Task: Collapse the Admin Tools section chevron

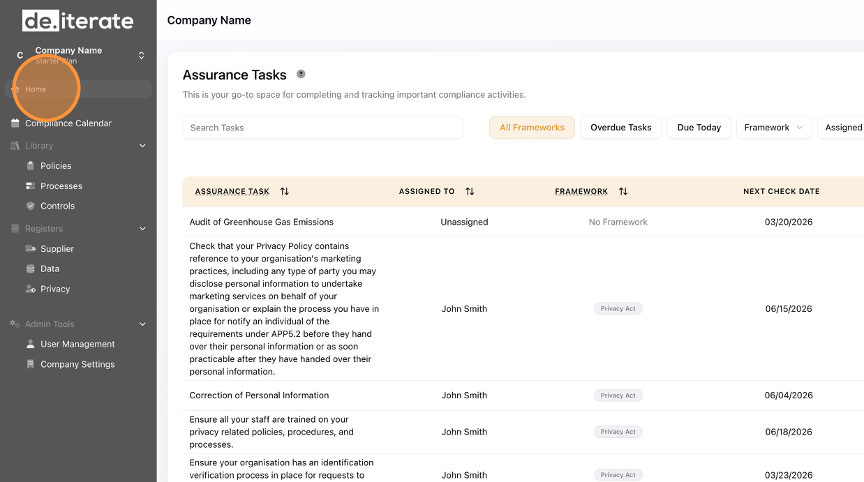Action: 142,324
